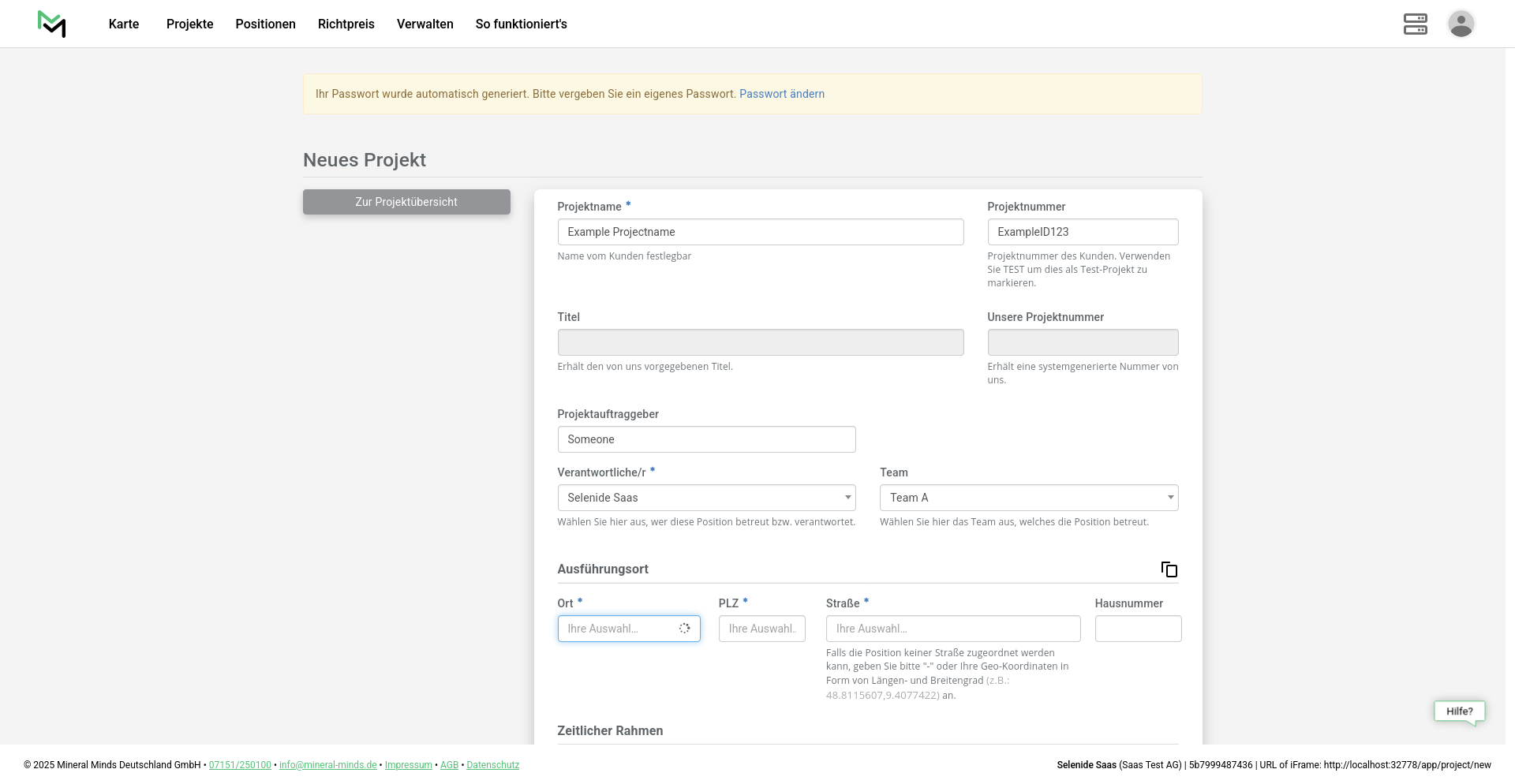The height and width of the screenshot is (784, 1515).
Task: Click the Projektauftraggeber field containing Someone
Action: [706, 439]
